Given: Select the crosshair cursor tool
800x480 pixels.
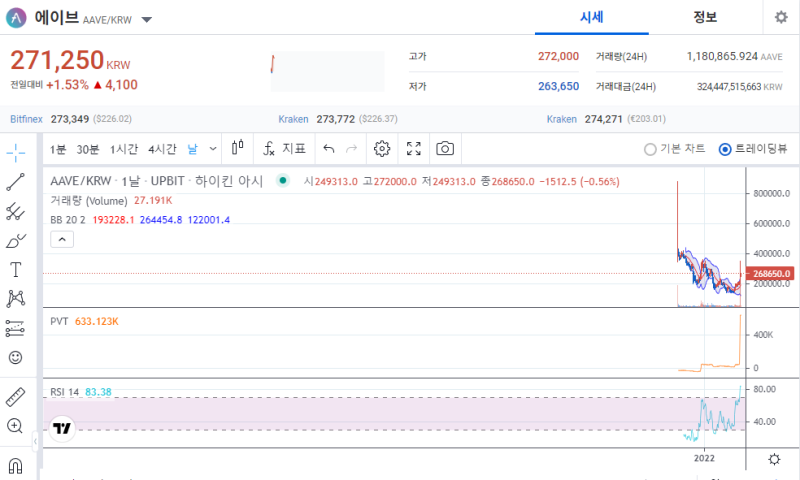Looking at the screenshot, I should (16, 153).
